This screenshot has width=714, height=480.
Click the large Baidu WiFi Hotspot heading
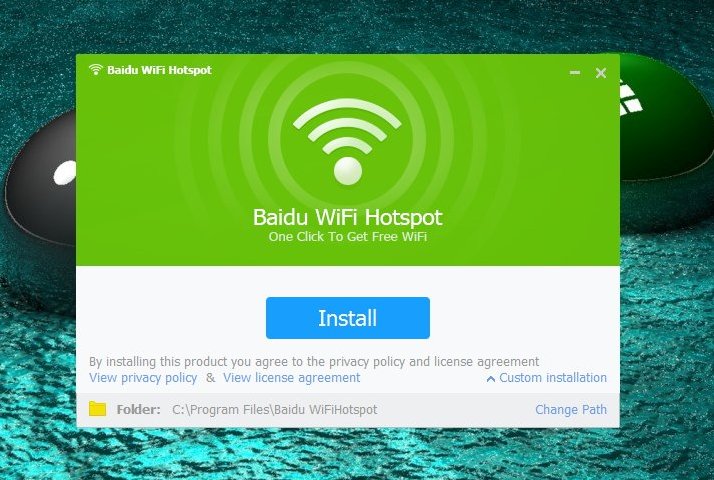point(347,217)
